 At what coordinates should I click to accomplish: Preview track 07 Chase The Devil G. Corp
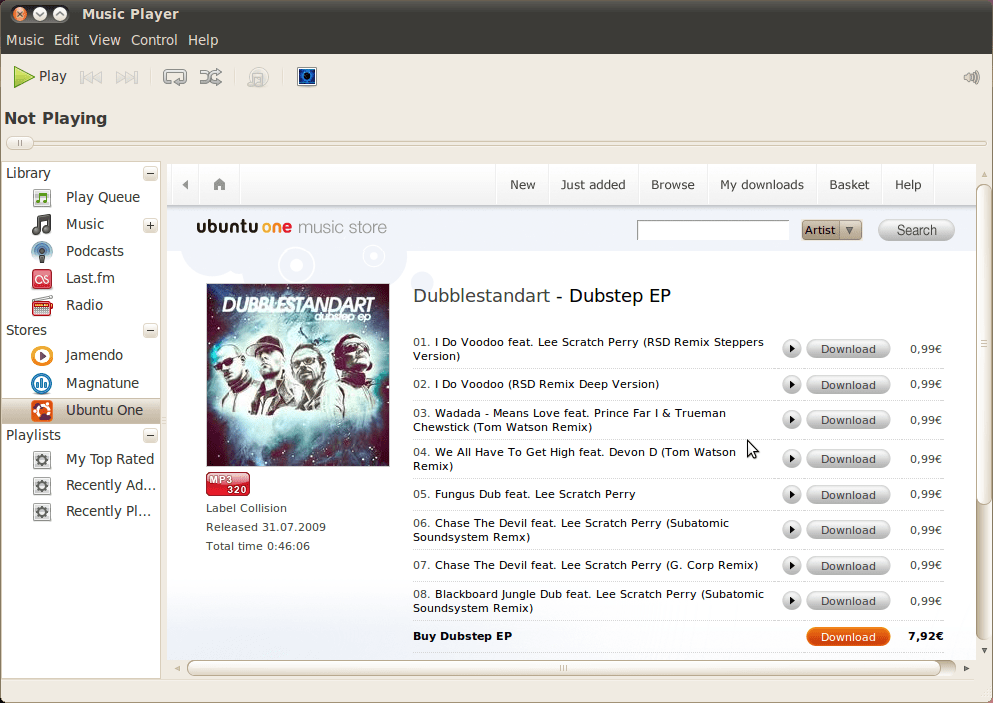791,566
